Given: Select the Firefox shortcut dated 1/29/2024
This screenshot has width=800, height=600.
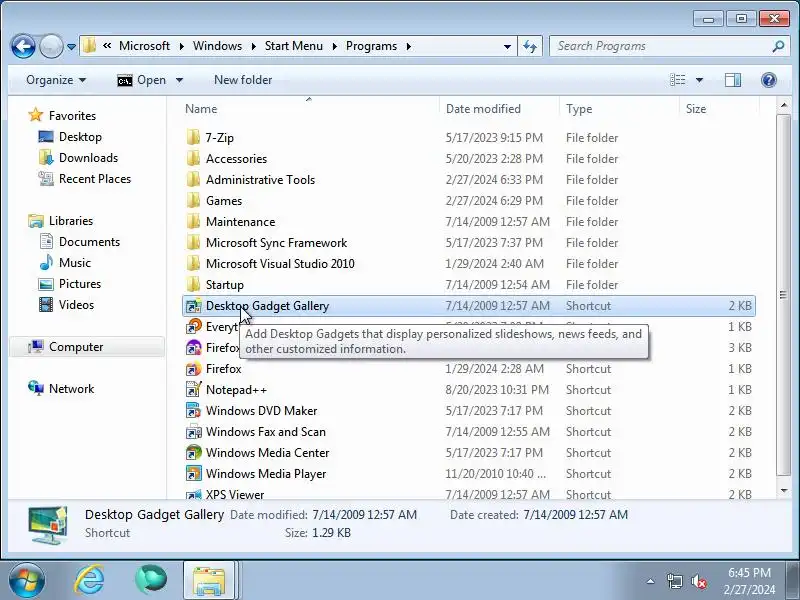Looking at the screenshot, I should pyautogui.click(x=223, y=368).
